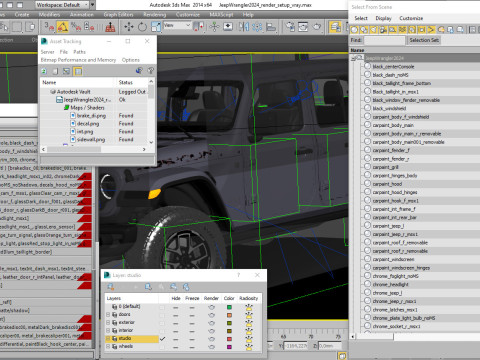The image size is (480, 360).
Task: Click Tree View icon in Asset Tracking
Action: pos(66,71)
